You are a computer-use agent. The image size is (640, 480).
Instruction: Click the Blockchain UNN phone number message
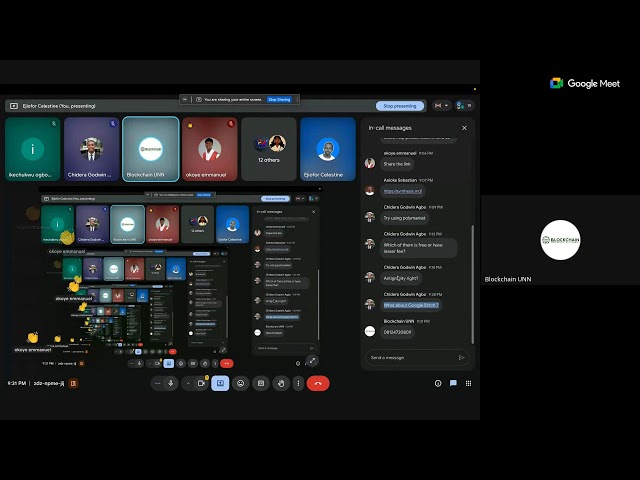(x=397, y=332)
